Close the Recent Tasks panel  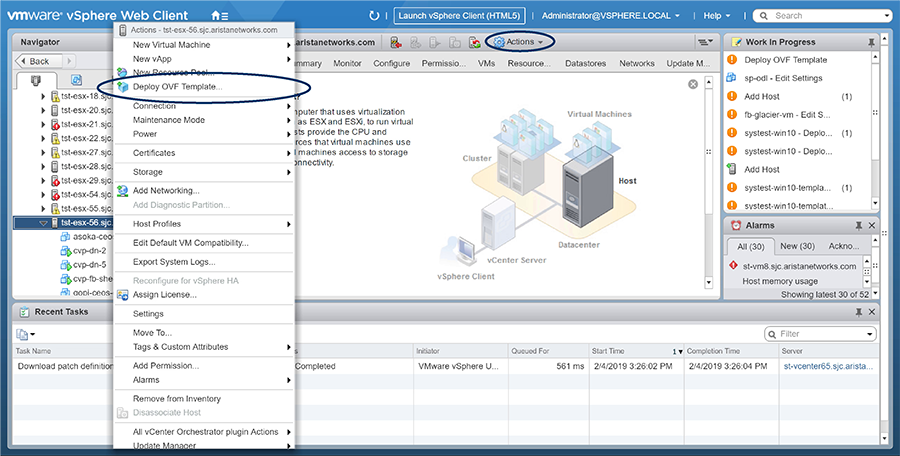(872, 312)
